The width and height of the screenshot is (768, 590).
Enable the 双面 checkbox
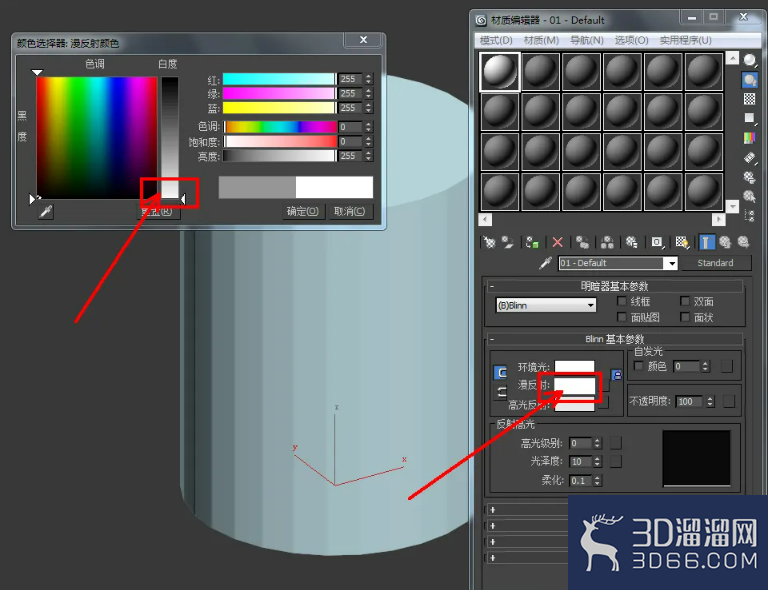click(x=685, y=301)
